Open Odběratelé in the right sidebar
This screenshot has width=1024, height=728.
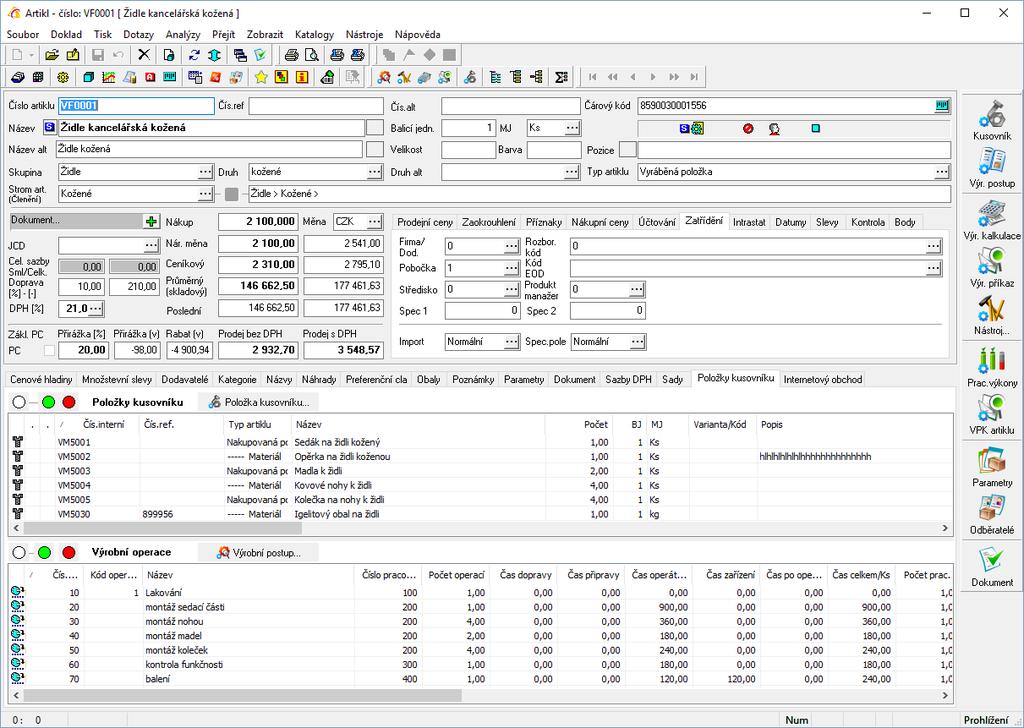pyautogui.click(x=991, y=515)
